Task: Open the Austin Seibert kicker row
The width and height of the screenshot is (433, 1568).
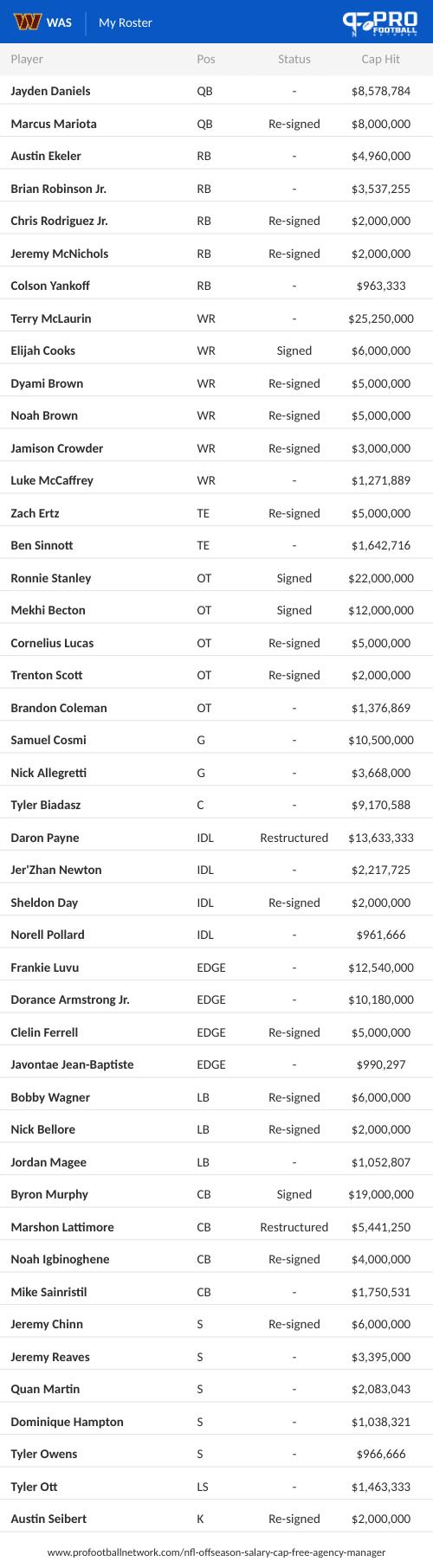Action: tap(216, 1519)
